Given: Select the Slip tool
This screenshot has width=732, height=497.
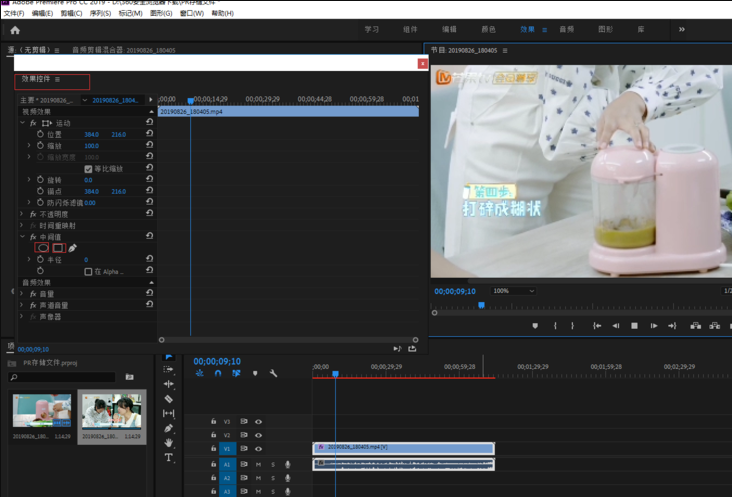Looking at the screenshot, I should pyautogui.click(x=169, y=413).
